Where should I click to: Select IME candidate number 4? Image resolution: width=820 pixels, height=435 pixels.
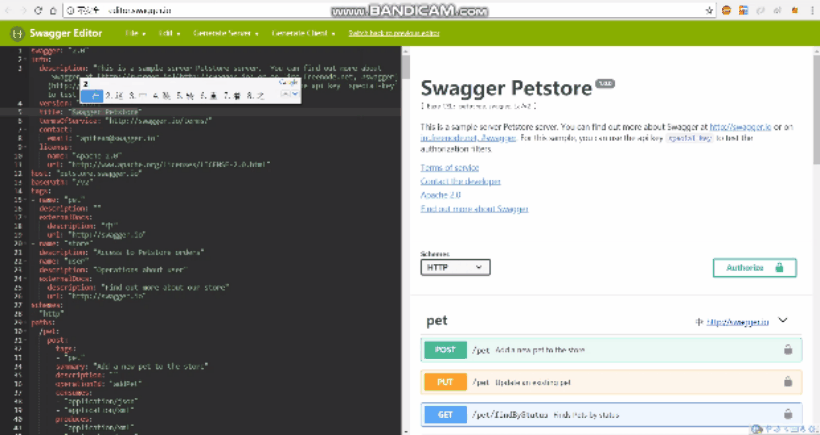(x=162, y=95)
